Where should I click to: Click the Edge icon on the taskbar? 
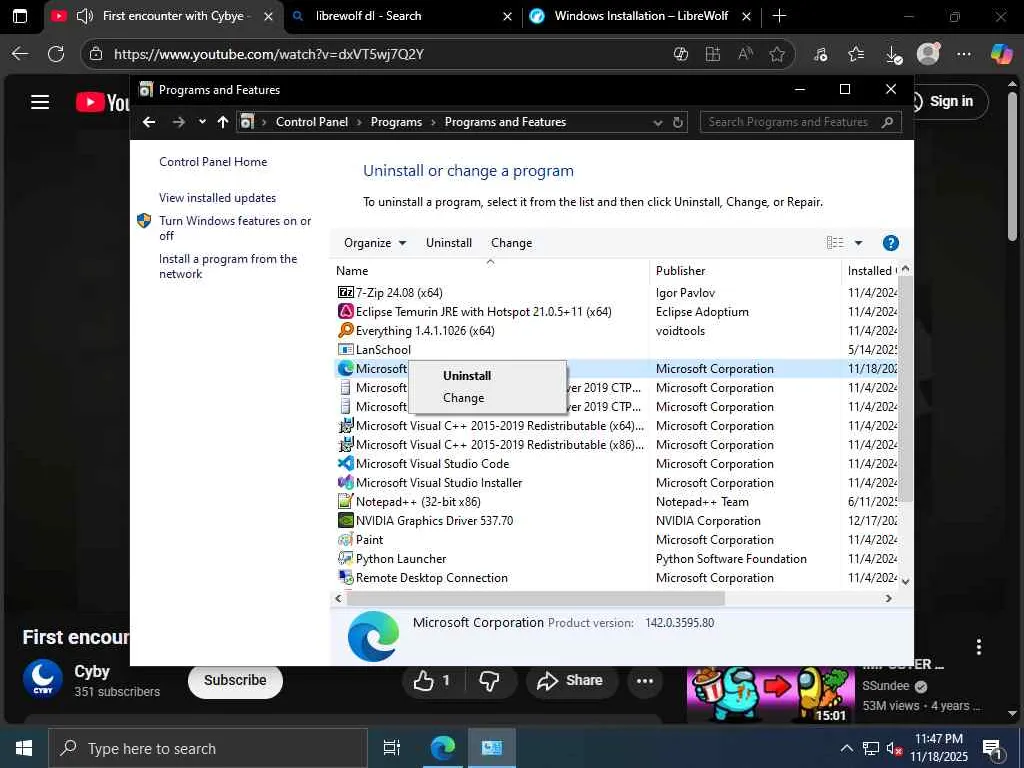tap(443, 748)
